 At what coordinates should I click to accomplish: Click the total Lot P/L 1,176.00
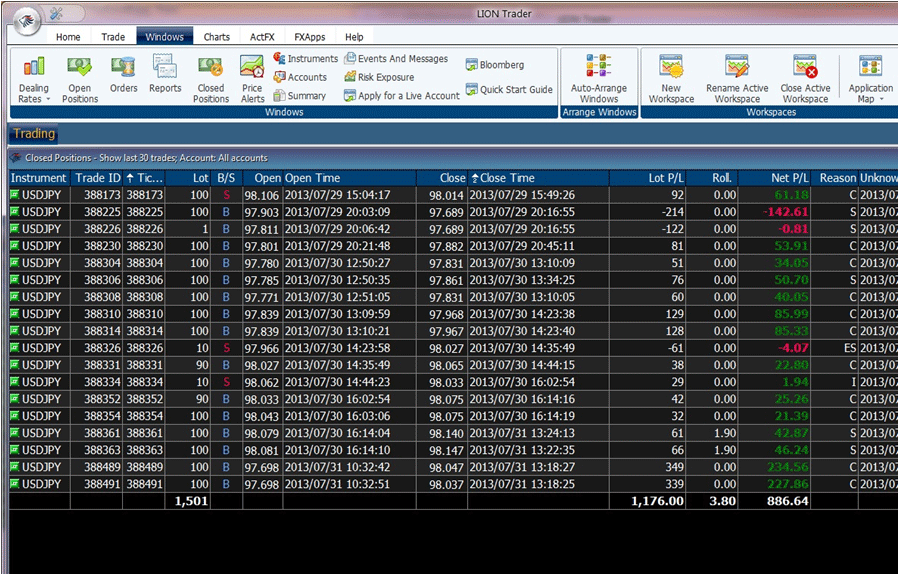pos(647,501)
